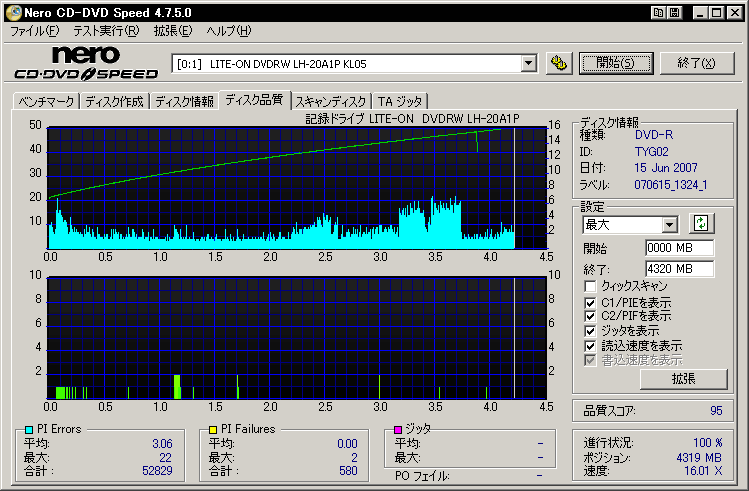
Task: Select the ディスク品質 tab
Action: pyautogui.click(x=254, y=100)
